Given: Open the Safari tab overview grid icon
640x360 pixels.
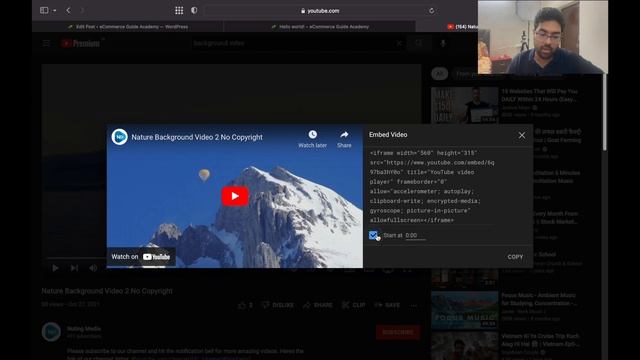Looking at the screenshot, I should click(179, 11).
